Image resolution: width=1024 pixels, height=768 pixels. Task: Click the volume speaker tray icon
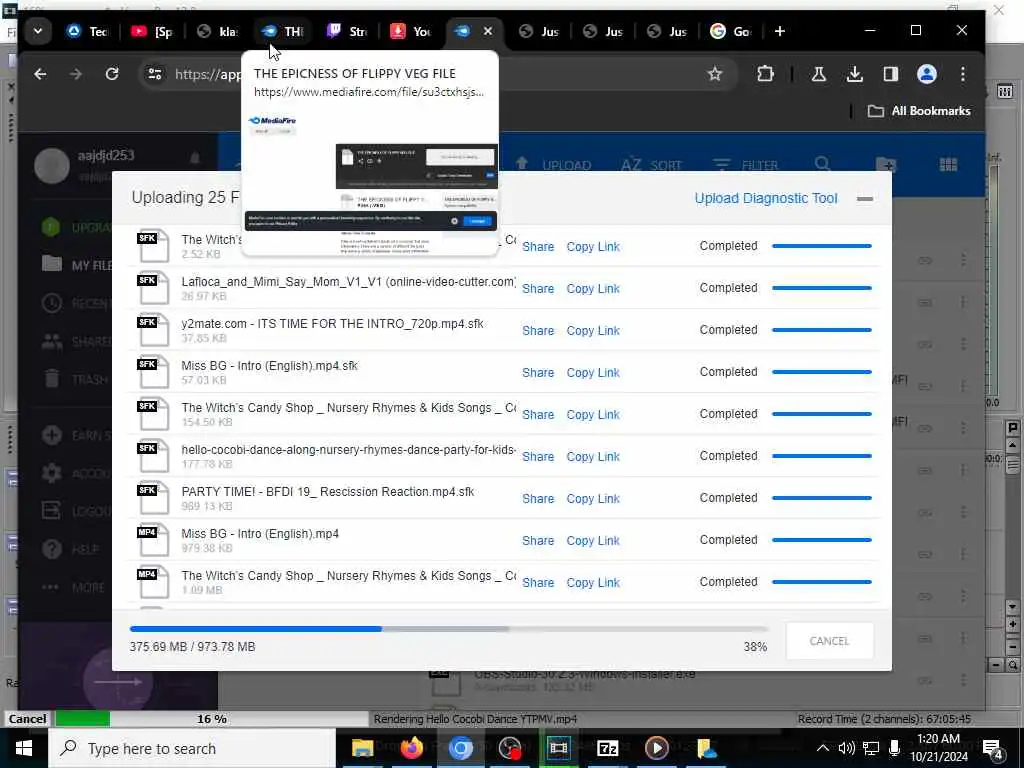tap(846, 748)
